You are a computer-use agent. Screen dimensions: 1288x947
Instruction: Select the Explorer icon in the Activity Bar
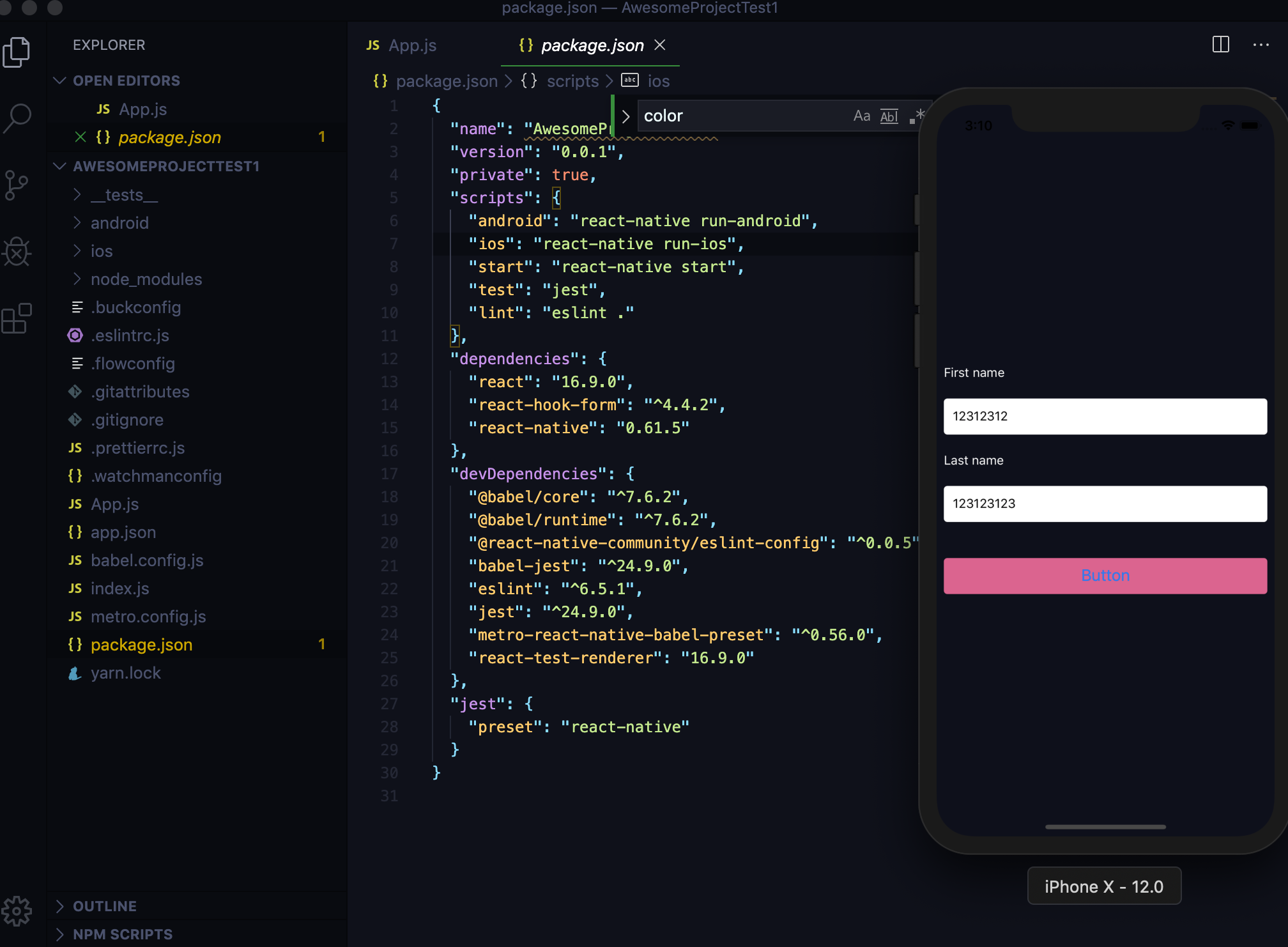(x=17, y=52)
